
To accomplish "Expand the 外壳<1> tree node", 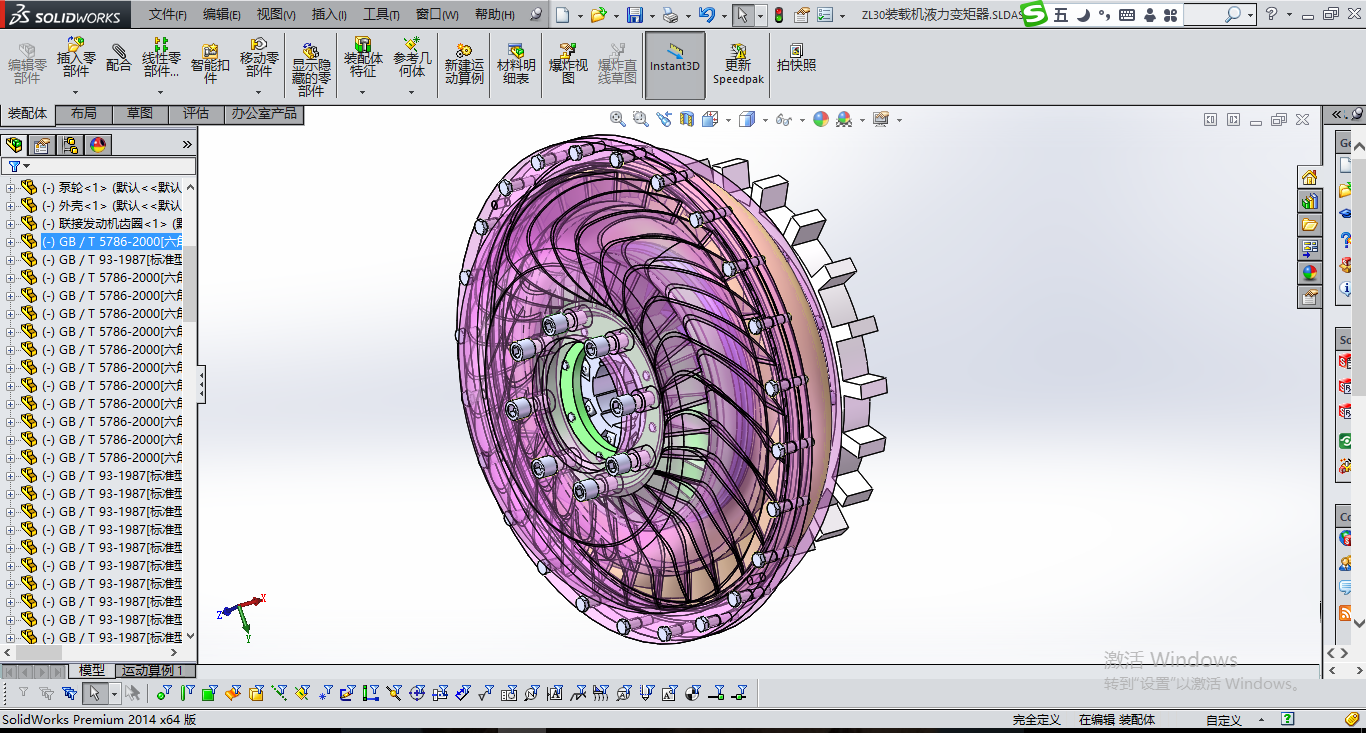I will pos(11,205).
